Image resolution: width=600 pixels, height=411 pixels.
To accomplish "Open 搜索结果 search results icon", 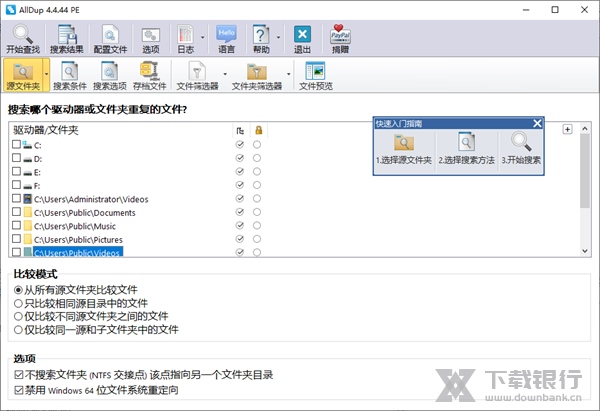I will (67, 39).
